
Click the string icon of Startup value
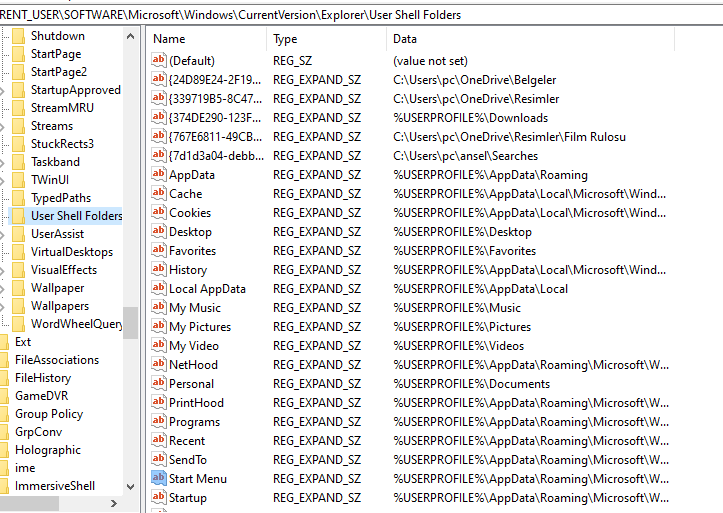(x=158, y=497)
